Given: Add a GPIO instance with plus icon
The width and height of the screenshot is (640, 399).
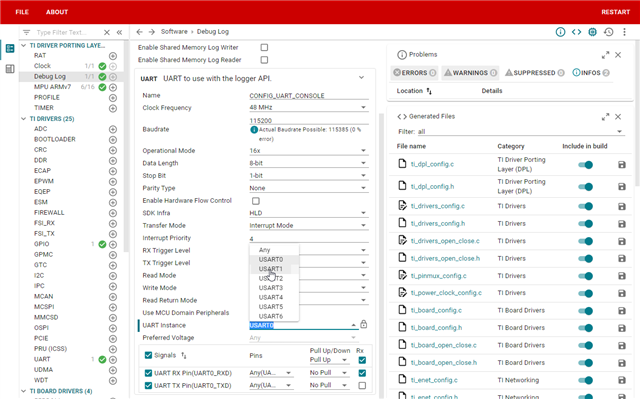Looking at the screenshot, I should [113, 244].
